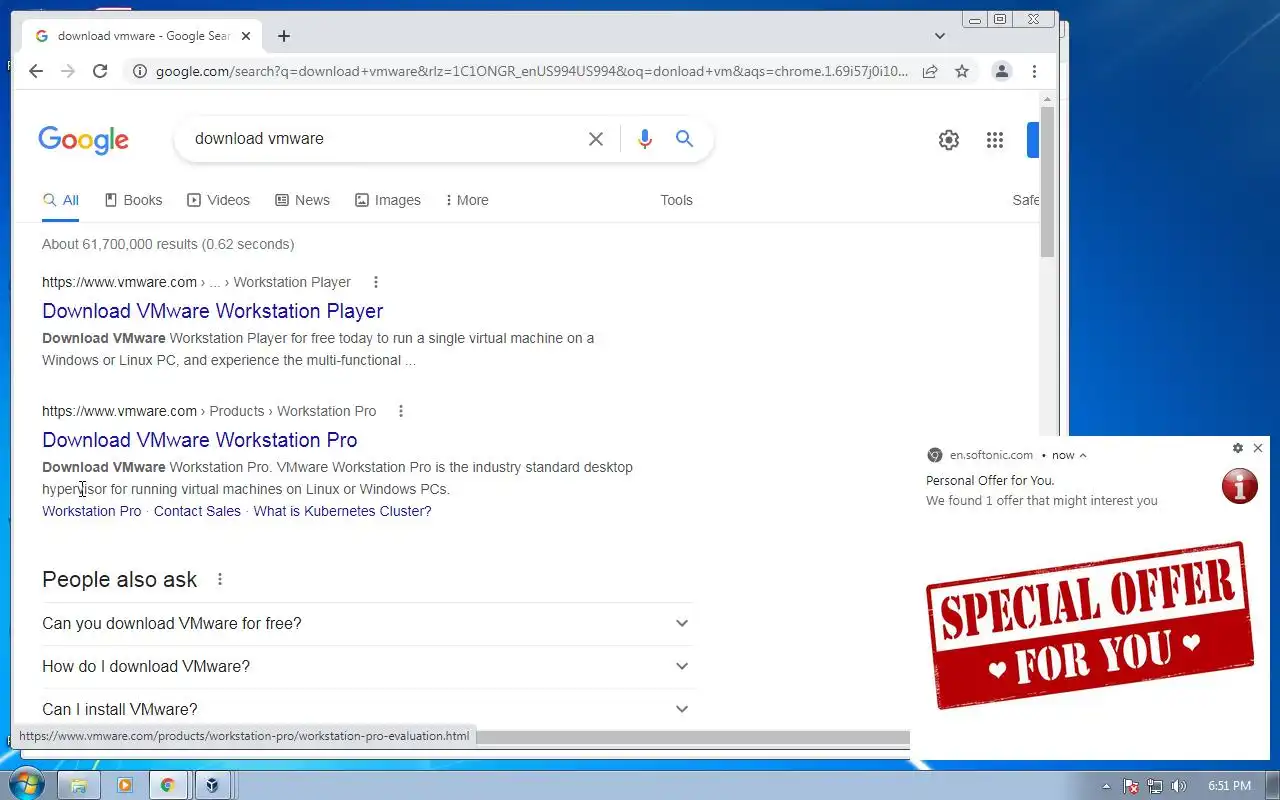Open the search Tools options

coord(676,200)
